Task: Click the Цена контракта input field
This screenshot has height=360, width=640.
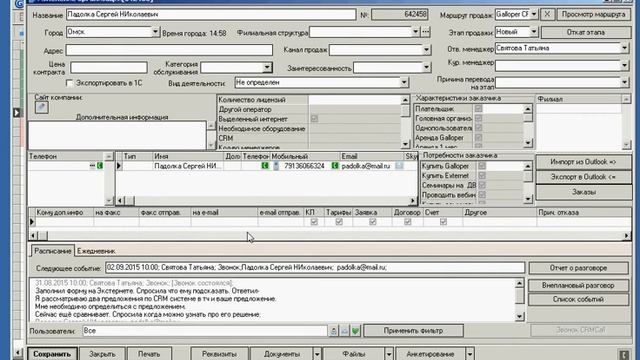Action: click(109, 67)
